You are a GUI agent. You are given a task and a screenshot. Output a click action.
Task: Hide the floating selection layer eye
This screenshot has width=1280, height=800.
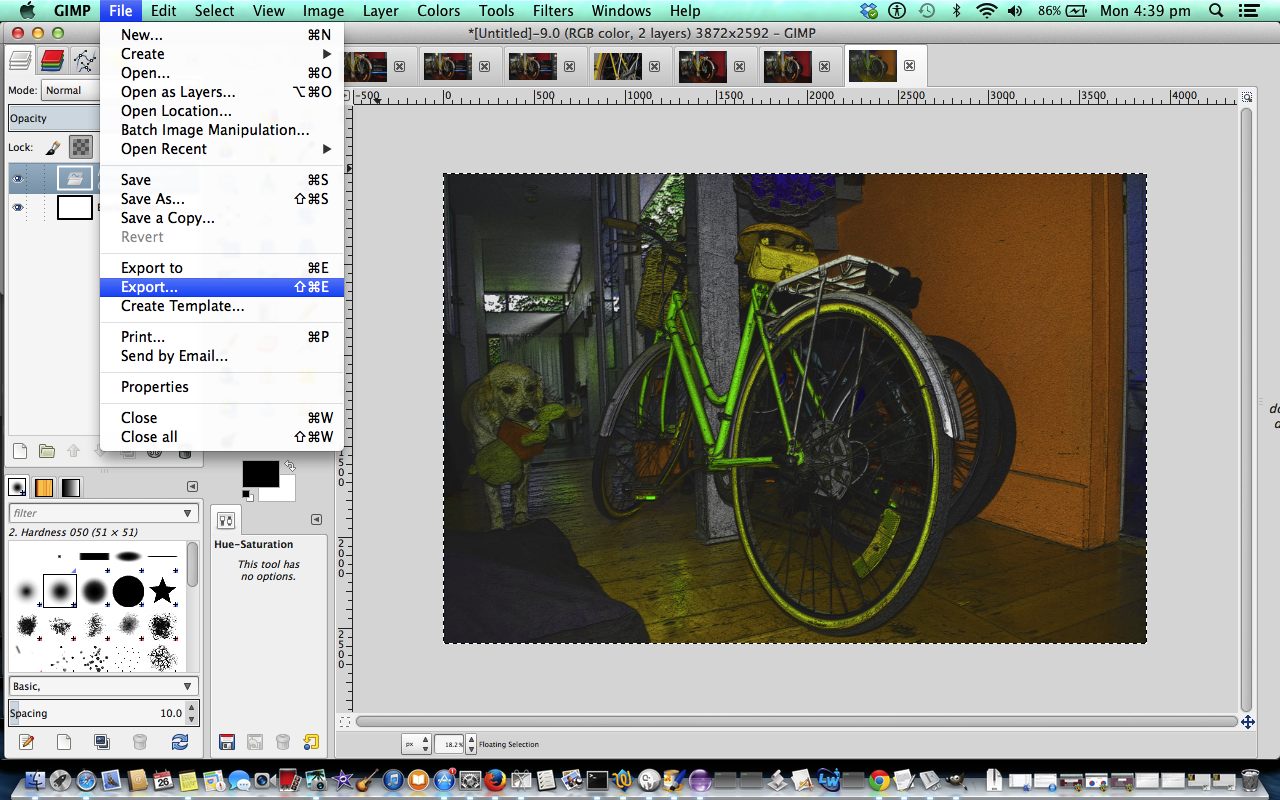click(x=17, y=179)
